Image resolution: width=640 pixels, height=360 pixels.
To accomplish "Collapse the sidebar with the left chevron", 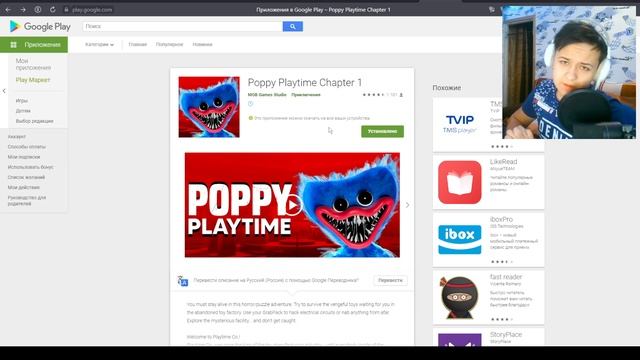I will 4,91.
